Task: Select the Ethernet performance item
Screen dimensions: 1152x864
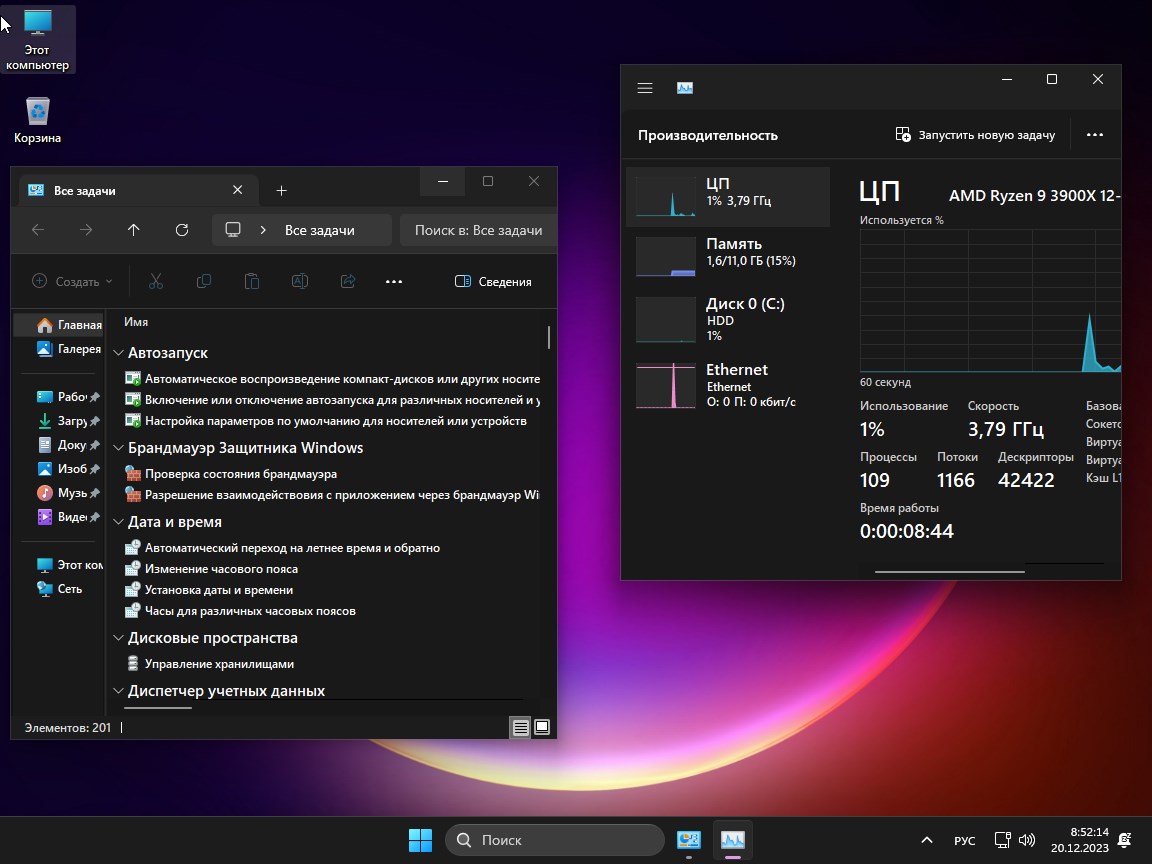Action: click(x=728, y=385)
